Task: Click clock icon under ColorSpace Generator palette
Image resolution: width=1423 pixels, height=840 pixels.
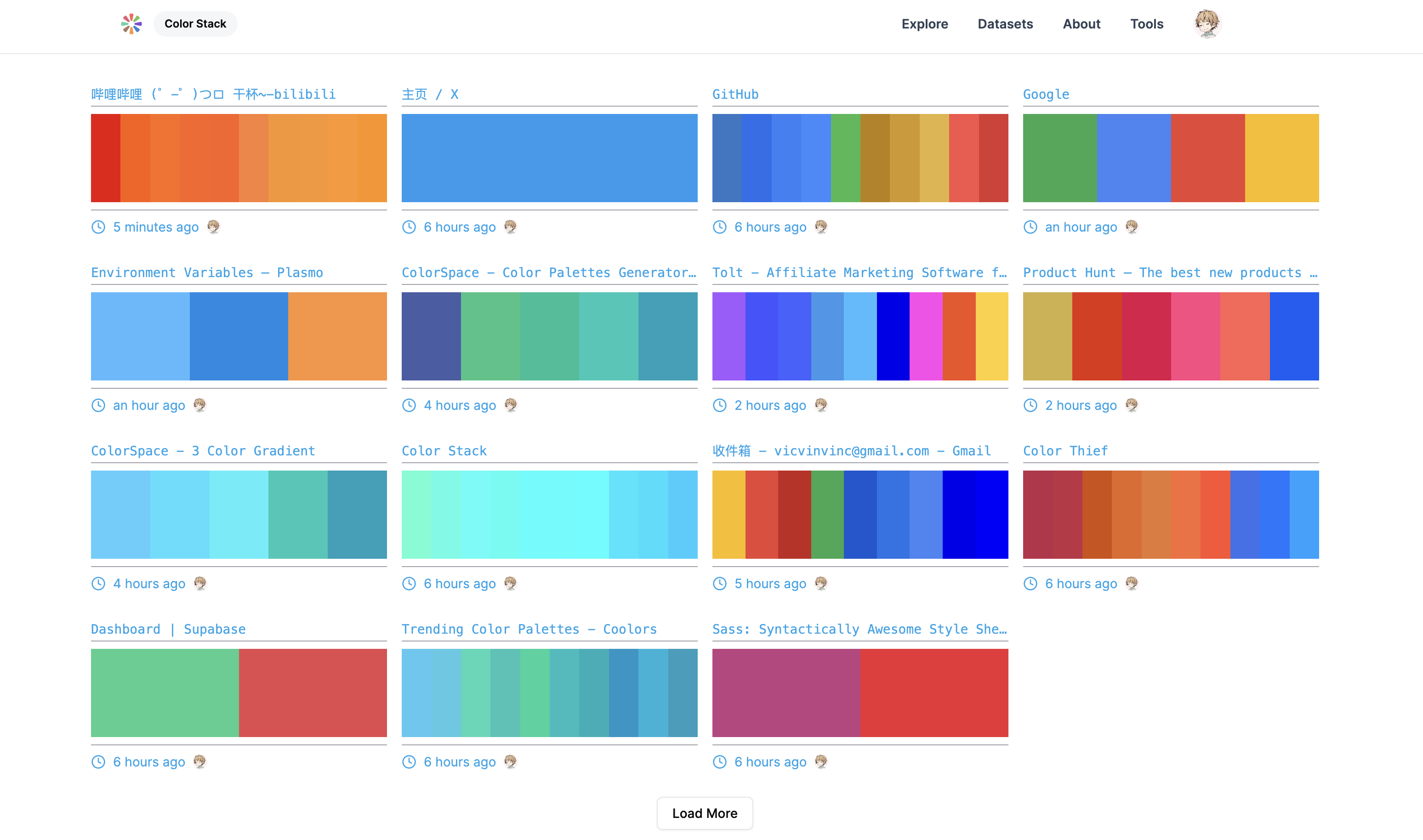Action: (x=409, y=405)
